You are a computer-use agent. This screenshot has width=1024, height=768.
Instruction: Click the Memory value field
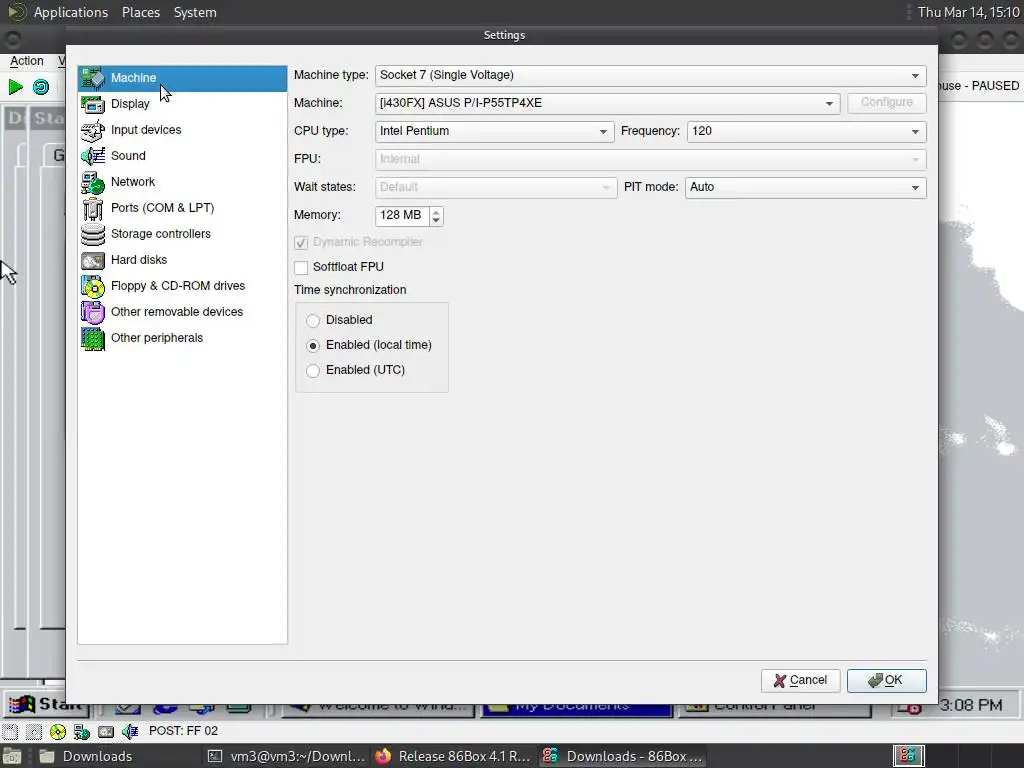[402, 216]
